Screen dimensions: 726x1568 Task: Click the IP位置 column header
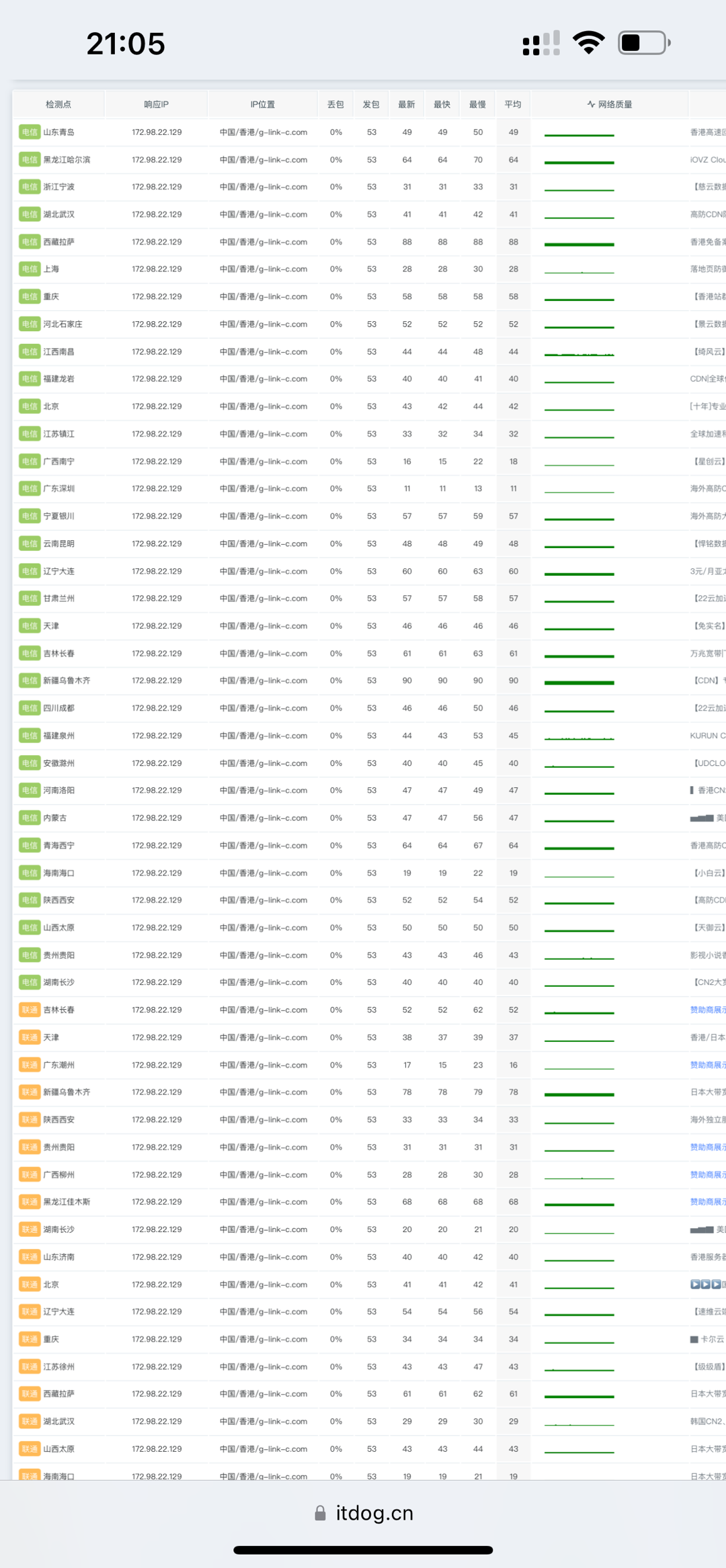[x=263, y=104]
